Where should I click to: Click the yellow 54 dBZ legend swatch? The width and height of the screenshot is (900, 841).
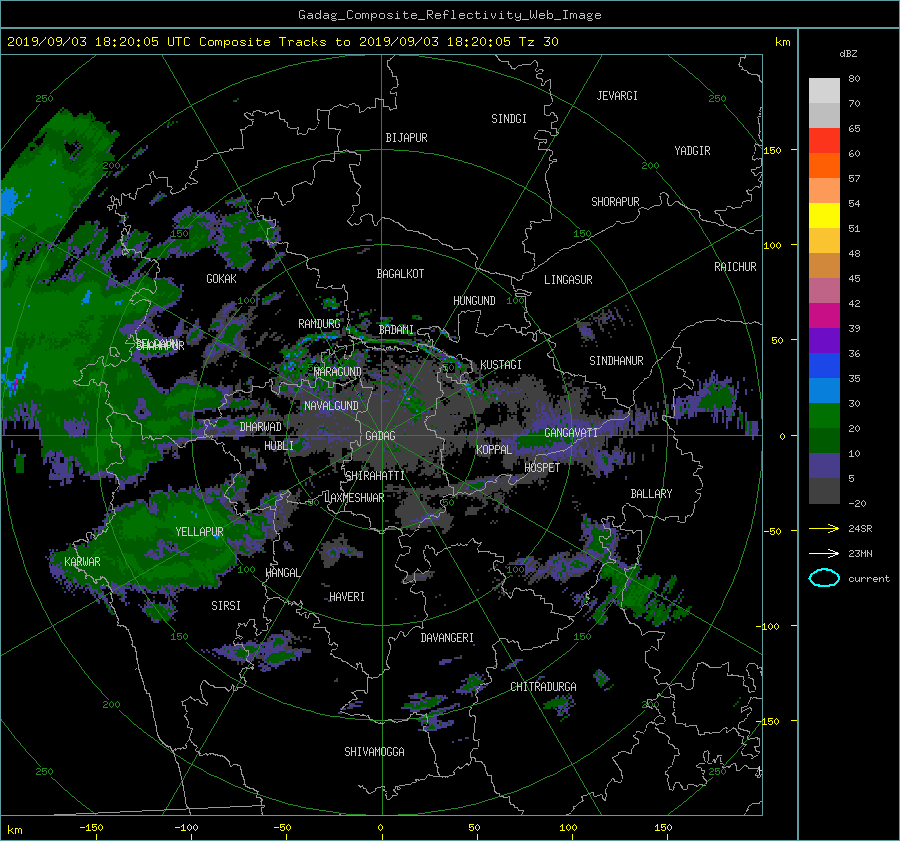coord(824,215)
